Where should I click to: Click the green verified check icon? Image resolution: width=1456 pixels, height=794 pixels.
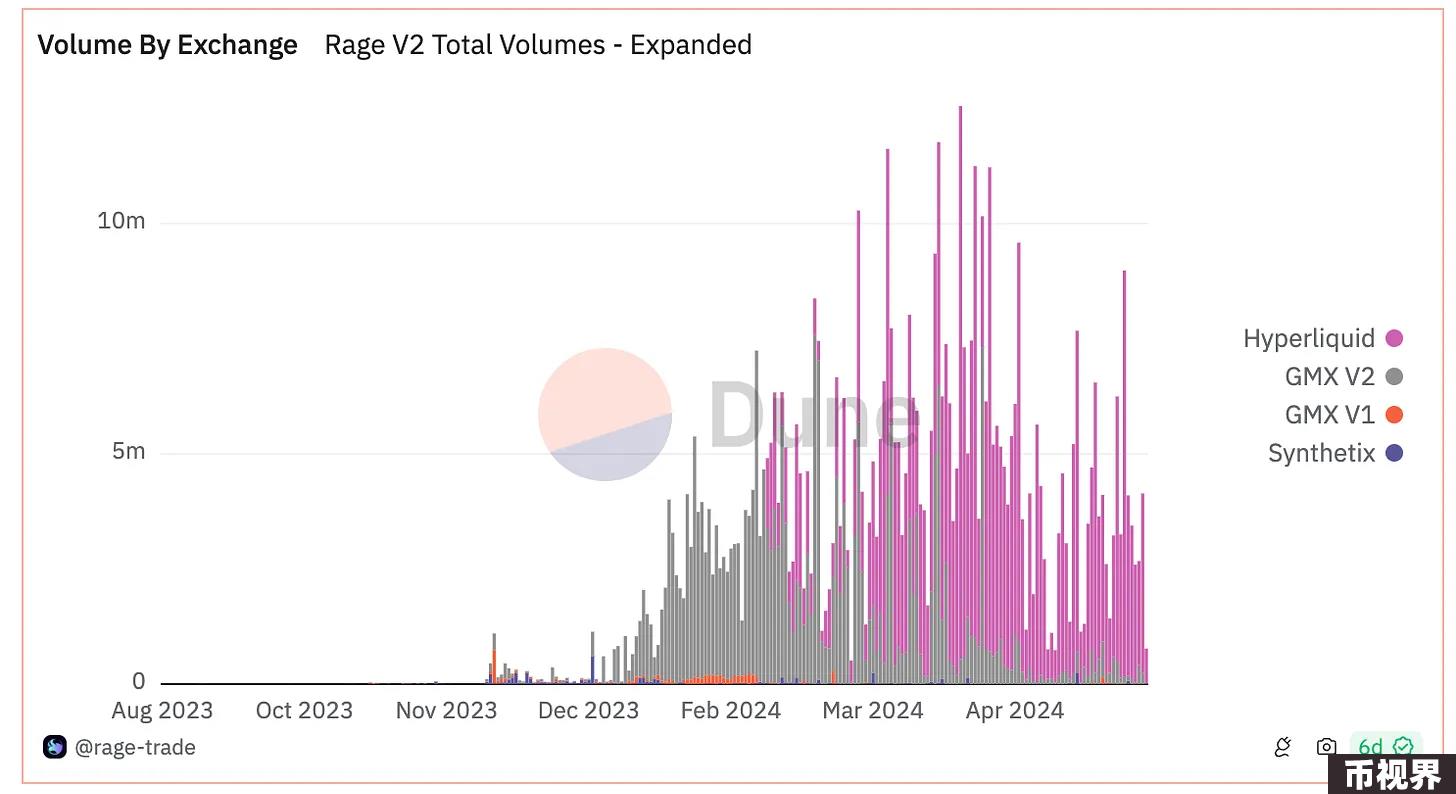[1404, 747]
